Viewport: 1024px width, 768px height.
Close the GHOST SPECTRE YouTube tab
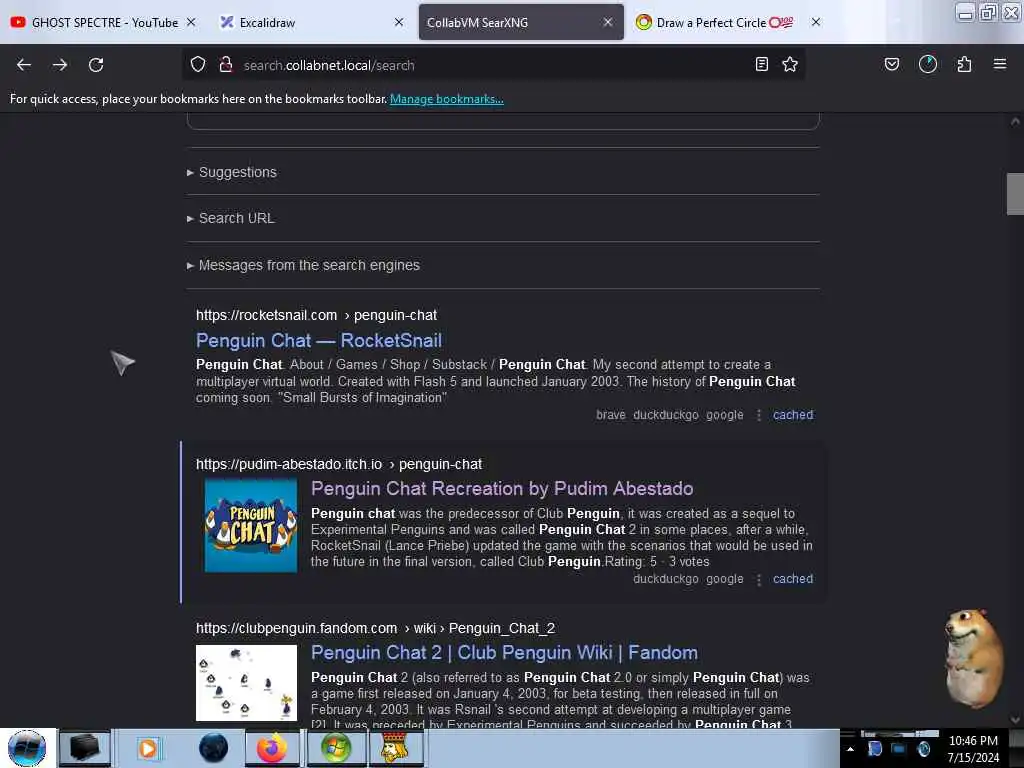pos(191,22)
